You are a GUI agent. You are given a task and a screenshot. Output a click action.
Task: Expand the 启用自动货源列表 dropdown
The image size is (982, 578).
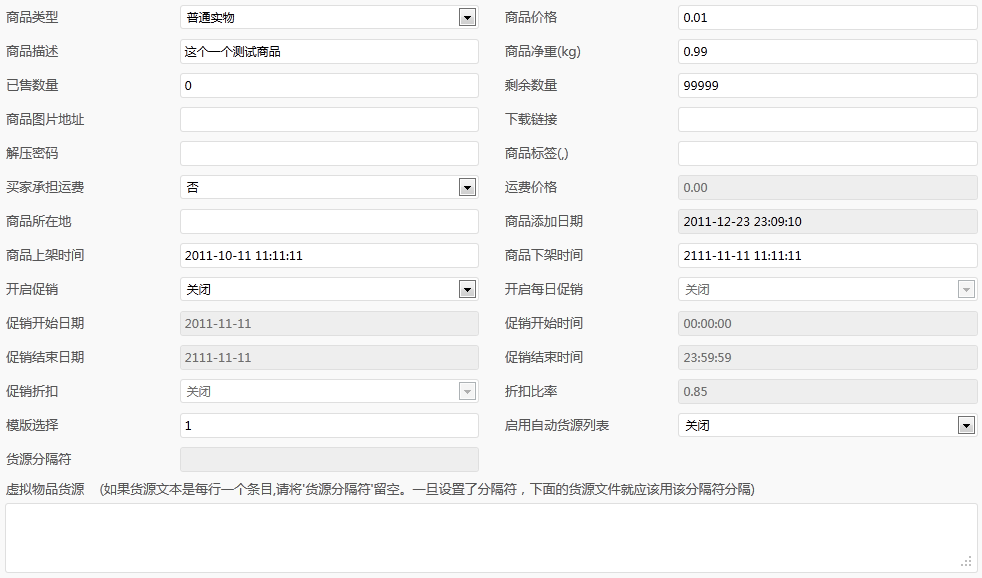pos(827,425)
